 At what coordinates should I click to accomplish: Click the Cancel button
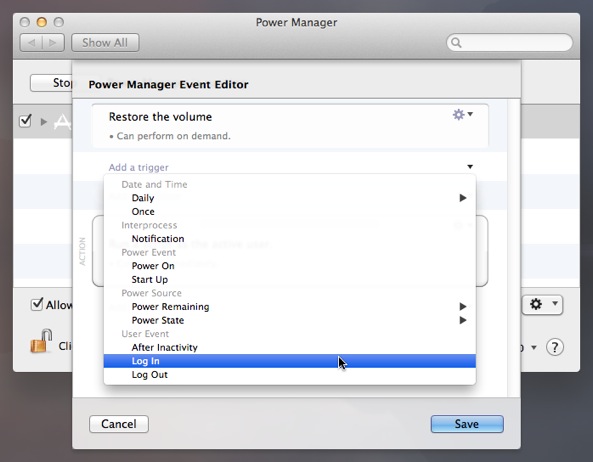point(119,424)
